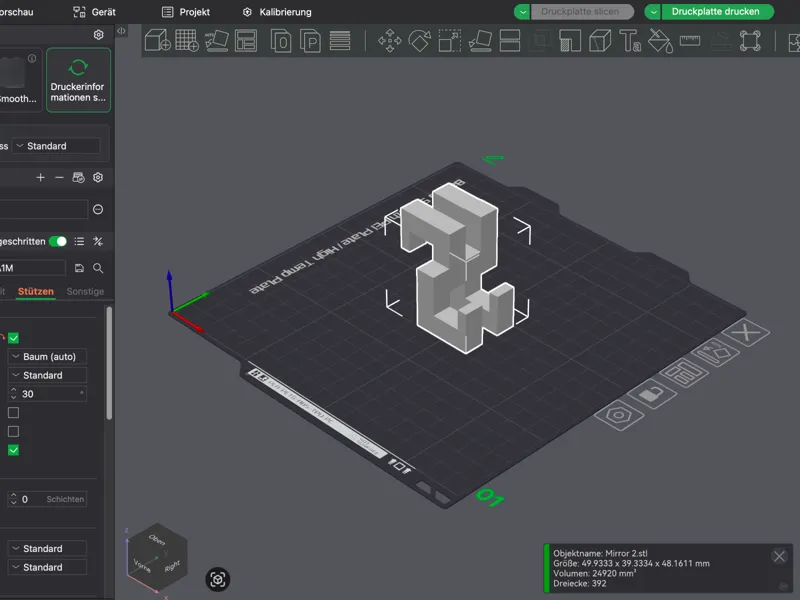
Task: Add a new plate with the grid-plus icon
Action: point(187,40)
